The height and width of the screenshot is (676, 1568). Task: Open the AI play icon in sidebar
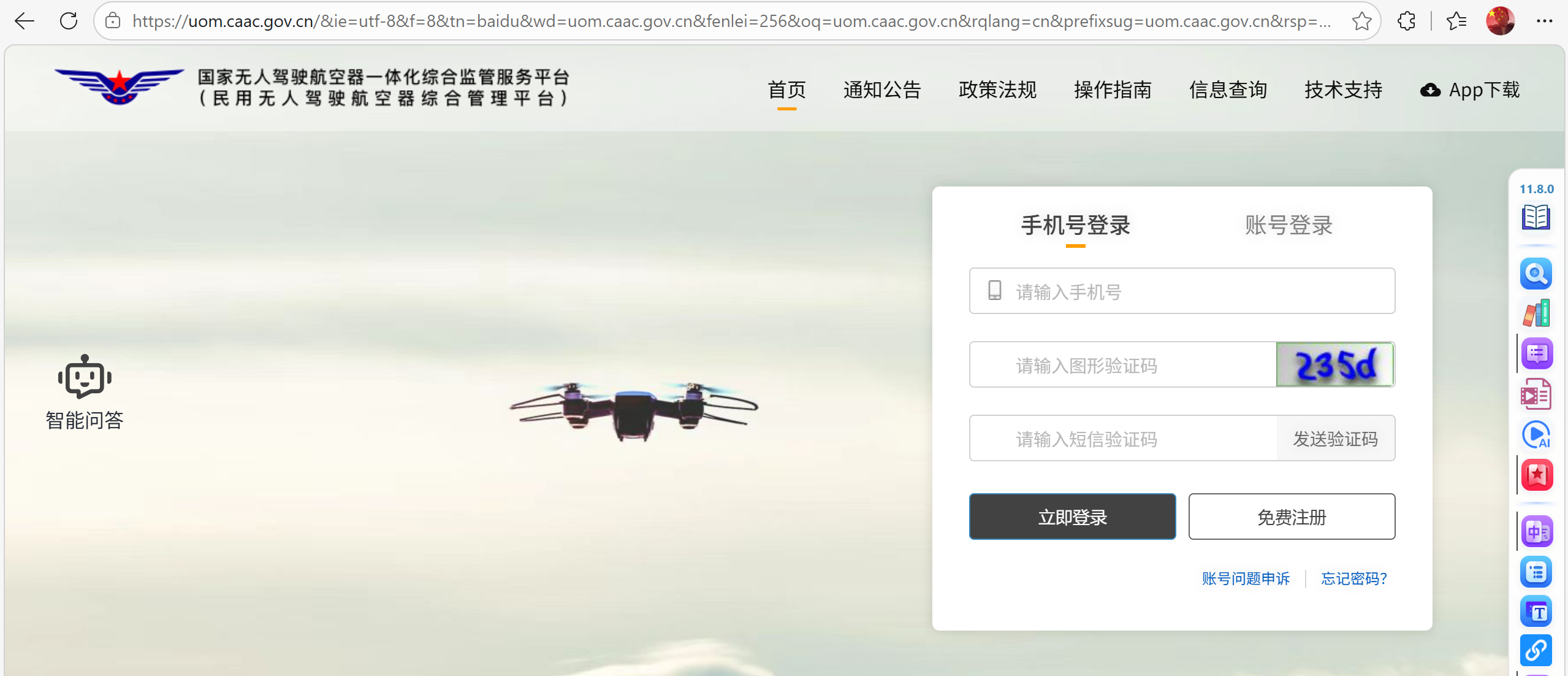coord(1536,435)
